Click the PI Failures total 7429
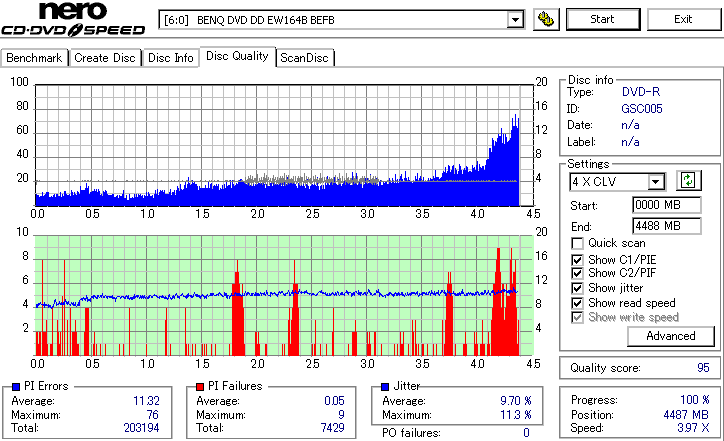The width and height of the screenshot is (724, 441). pos(332,428)
